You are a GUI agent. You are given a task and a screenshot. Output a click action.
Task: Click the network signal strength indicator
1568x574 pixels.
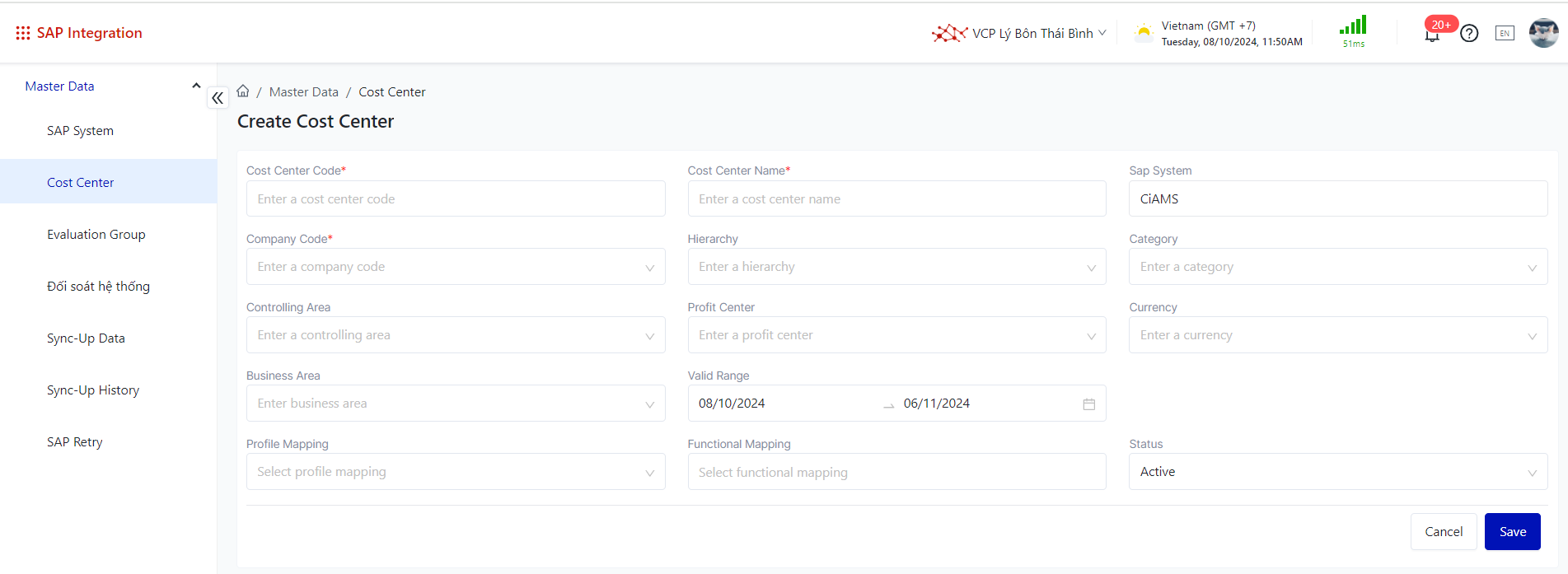1353,31
